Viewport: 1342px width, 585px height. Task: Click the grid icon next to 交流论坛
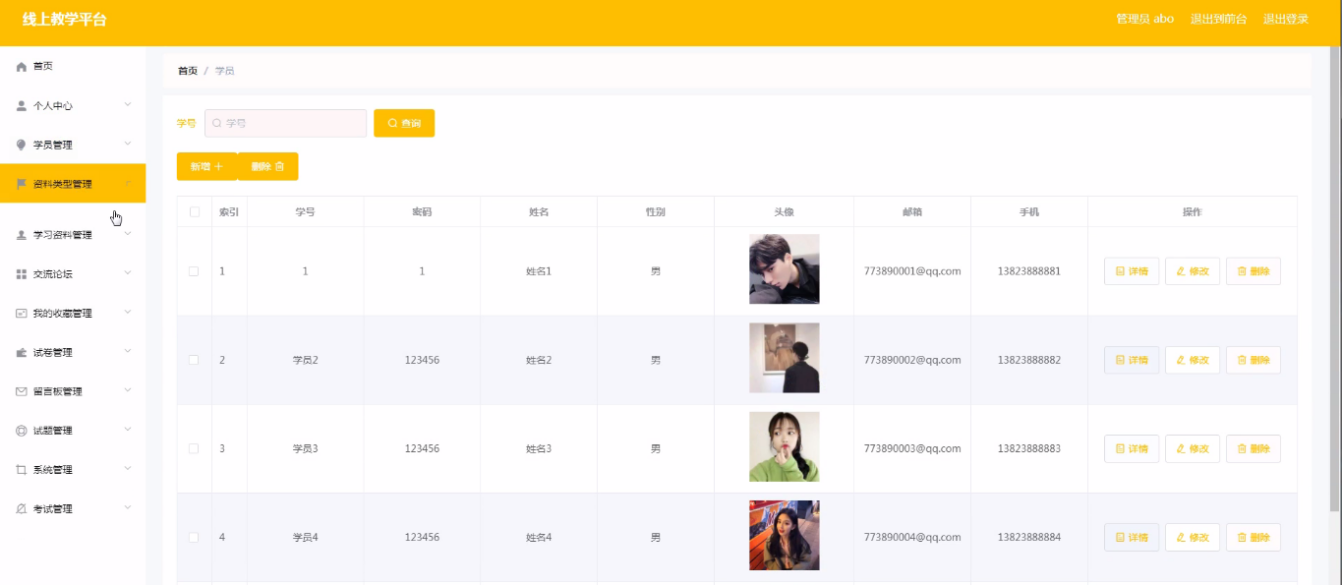21,274
